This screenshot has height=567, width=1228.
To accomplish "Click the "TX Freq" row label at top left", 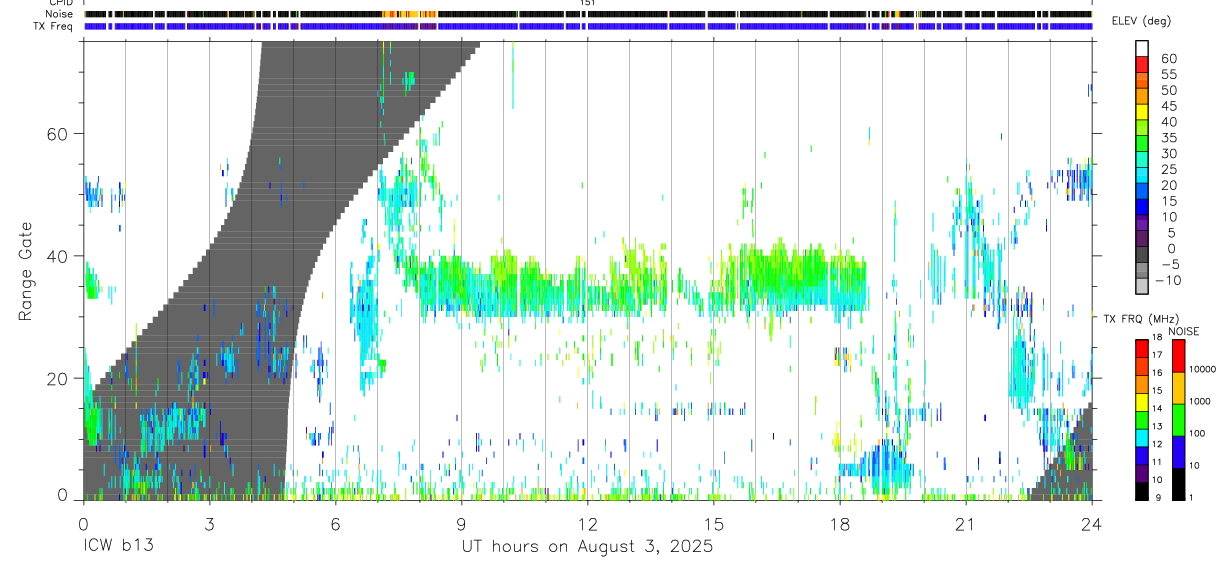I will coord(55,26).
